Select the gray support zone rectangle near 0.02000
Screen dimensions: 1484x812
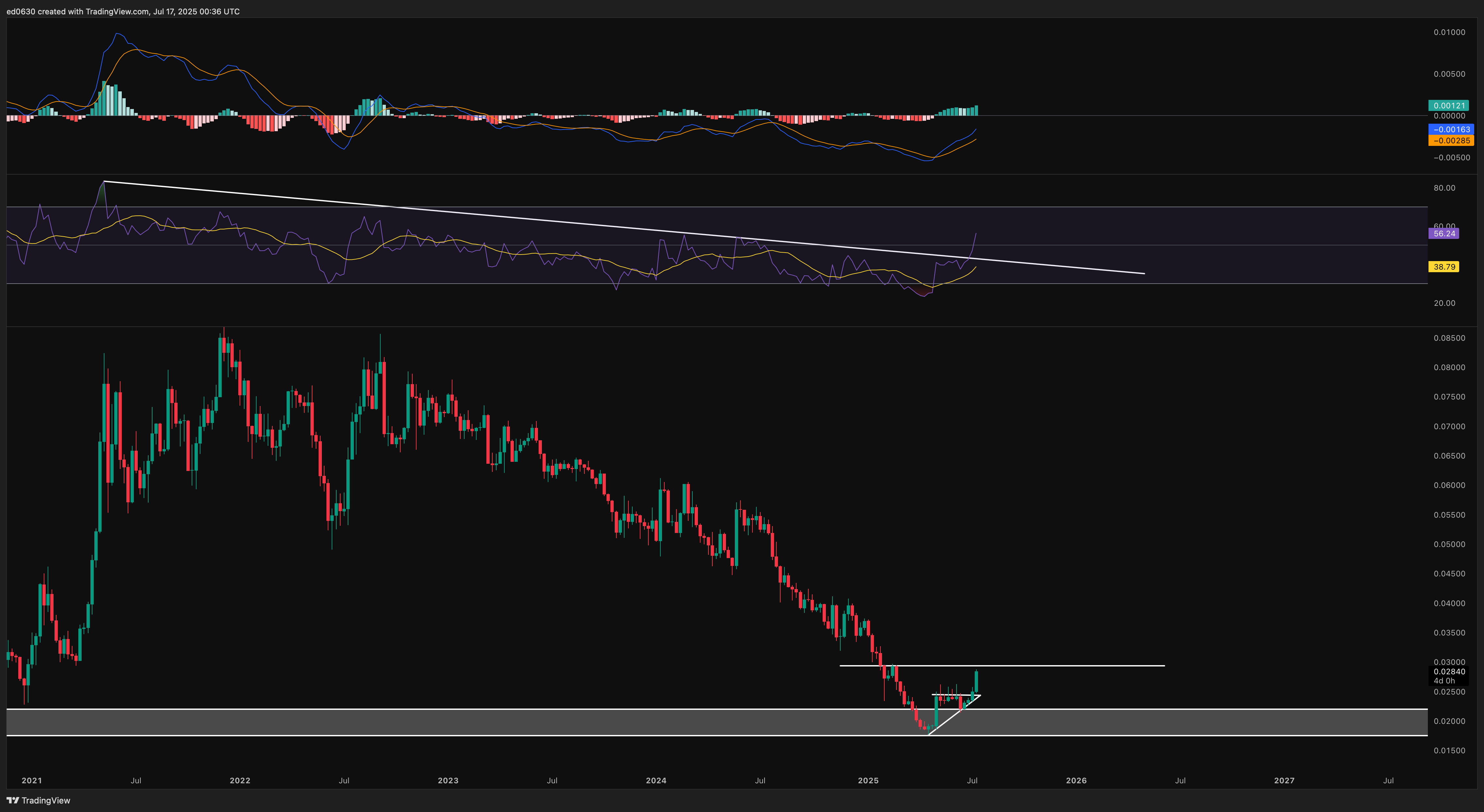(717, 722)
